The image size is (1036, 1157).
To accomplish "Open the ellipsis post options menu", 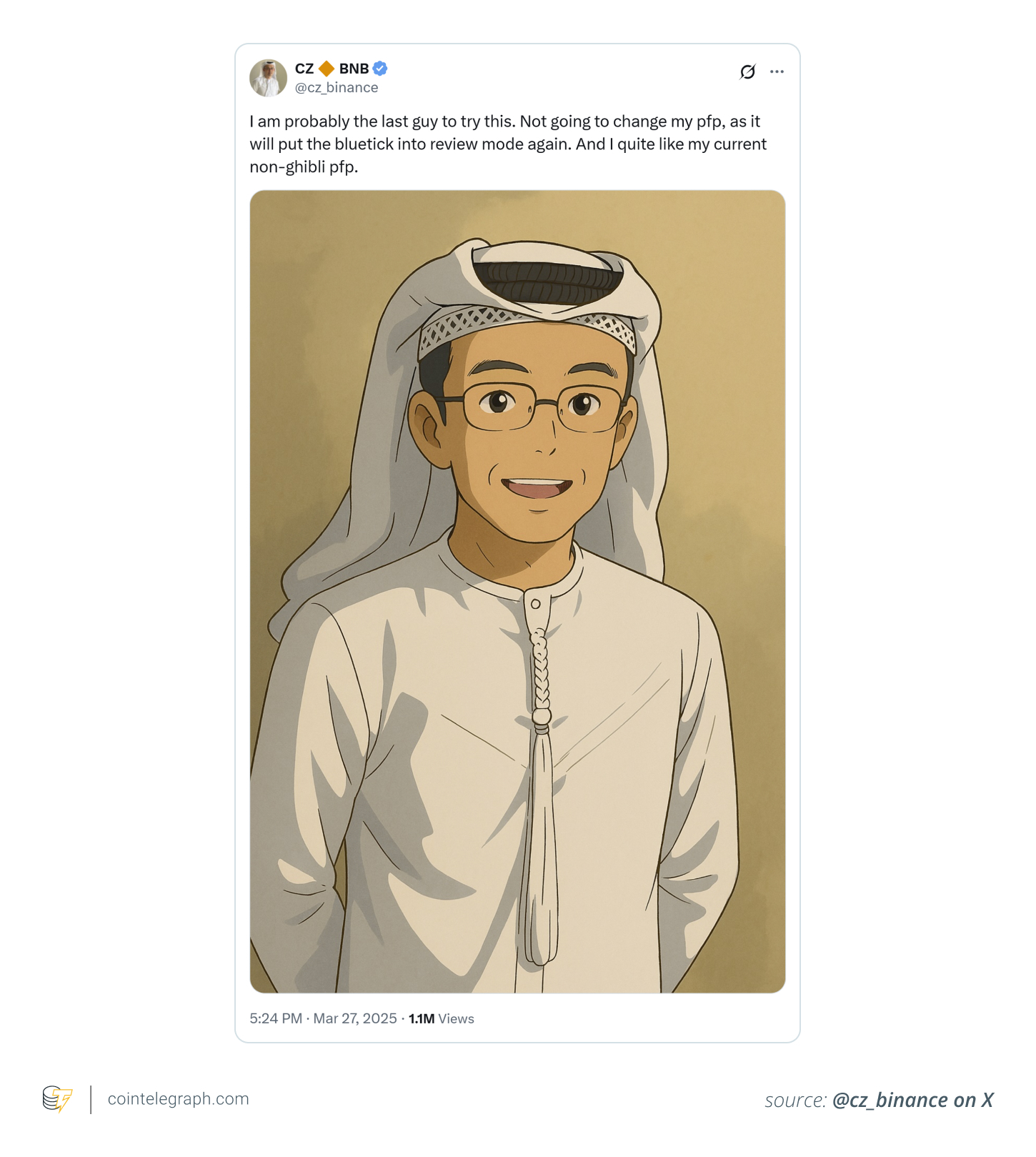I will pos(777,71).
